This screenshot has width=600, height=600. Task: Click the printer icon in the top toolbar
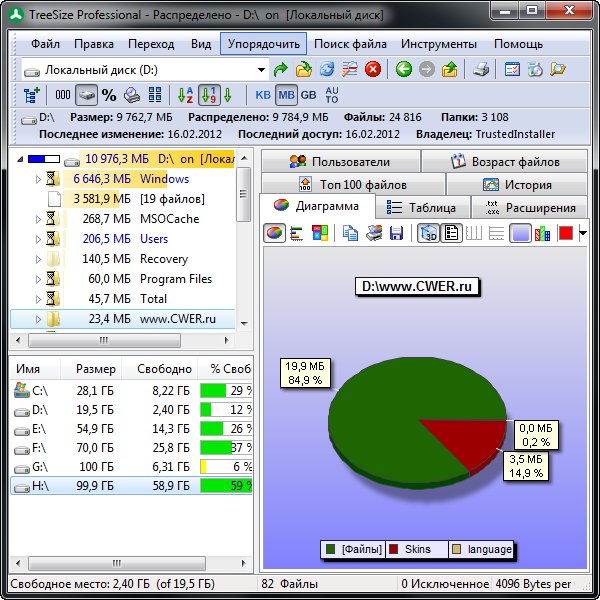click(x=481, y=69)
